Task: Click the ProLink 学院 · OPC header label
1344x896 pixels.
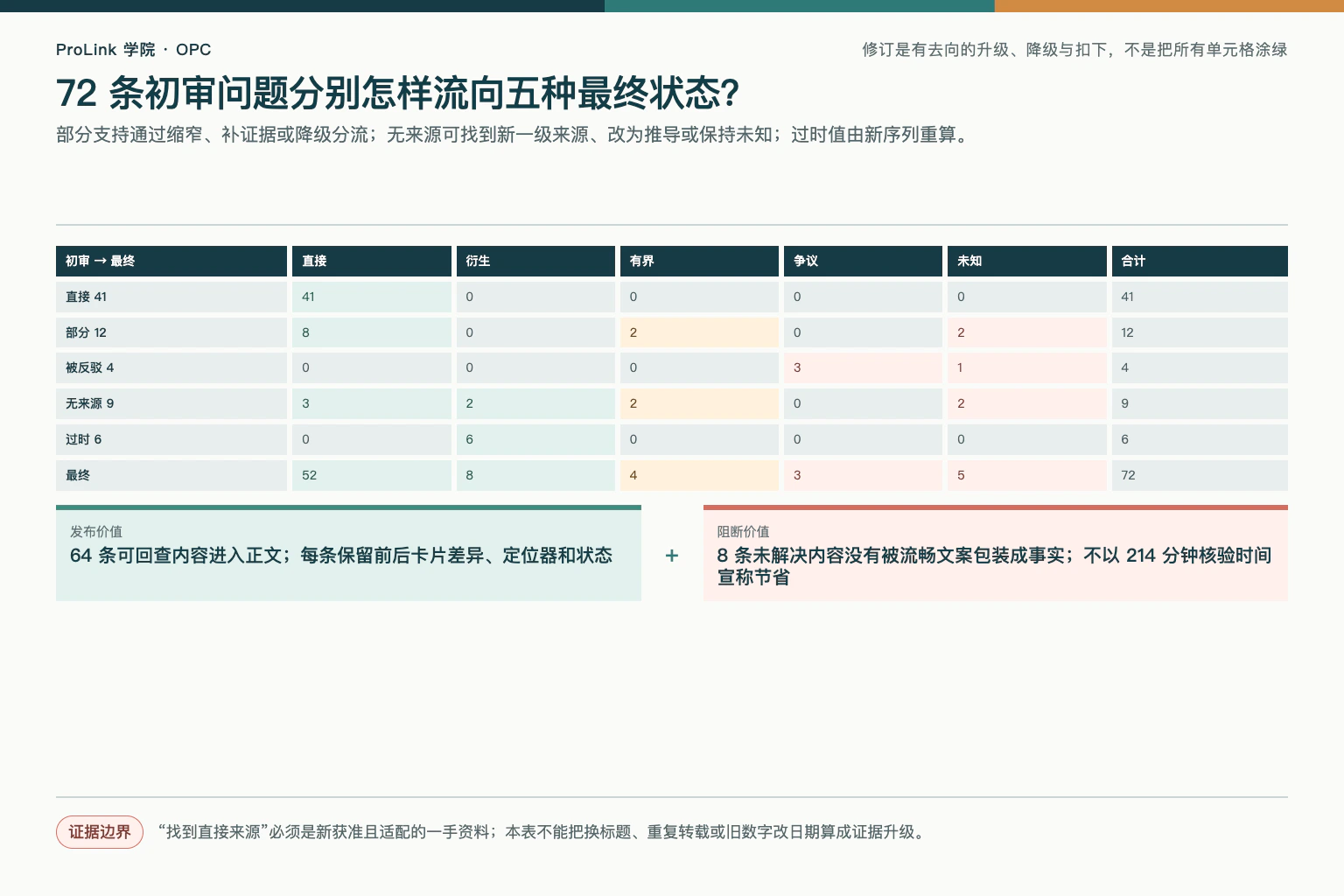Action: coord(133,50)
